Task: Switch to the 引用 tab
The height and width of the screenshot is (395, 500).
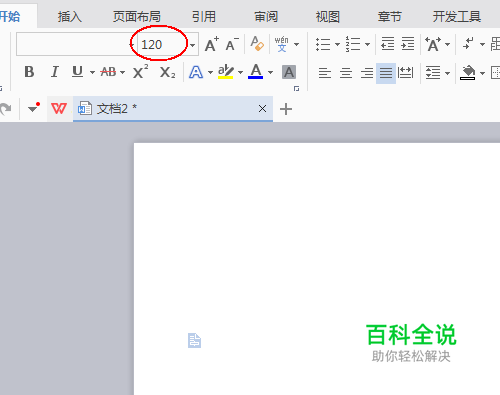Action: click(204, 16)
